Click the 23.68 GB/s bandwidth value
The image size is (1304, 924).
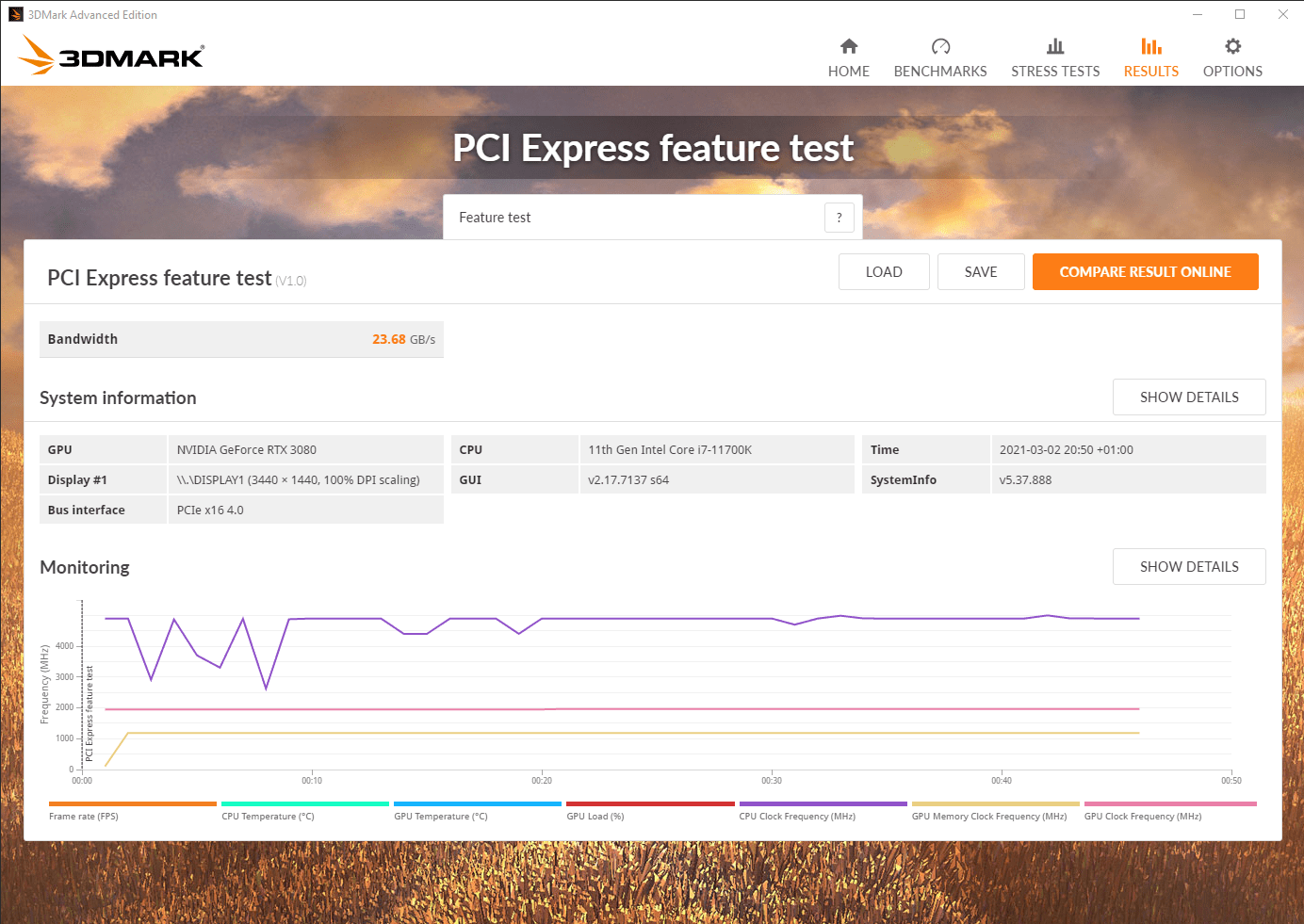(x=403, y=339)
